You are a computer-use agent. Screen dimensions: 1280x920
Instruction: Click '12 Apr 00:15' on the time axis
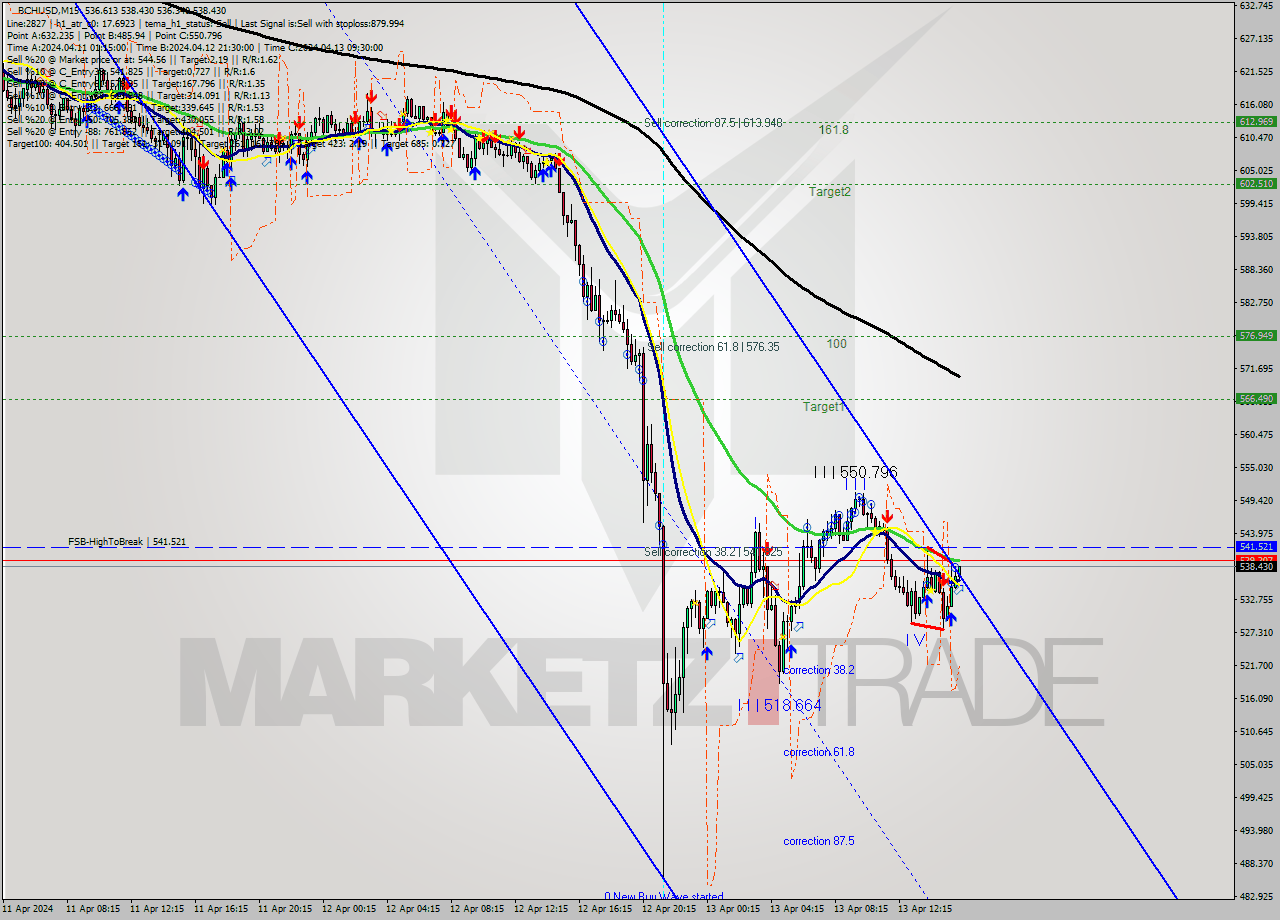(x=349, y=910)
